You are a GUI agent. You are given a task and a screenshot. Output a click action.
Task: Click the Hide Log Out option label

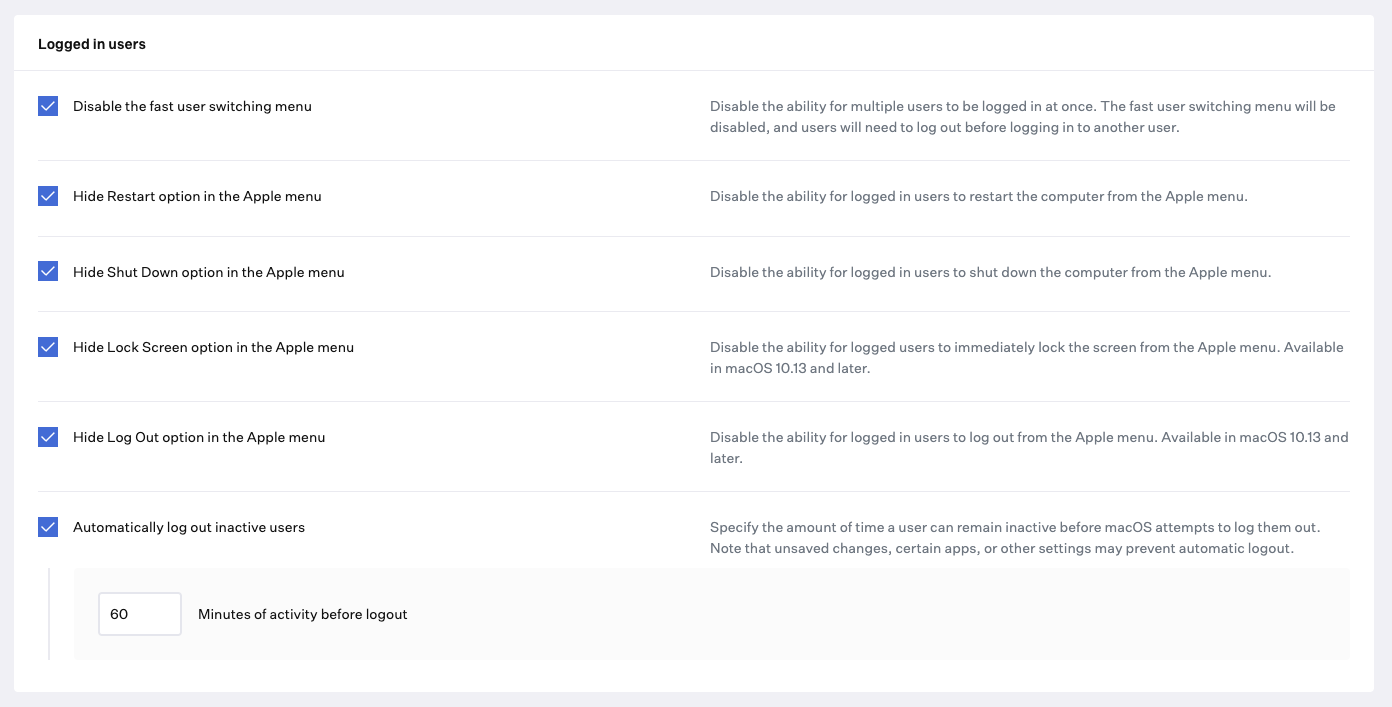click(198, 437)
